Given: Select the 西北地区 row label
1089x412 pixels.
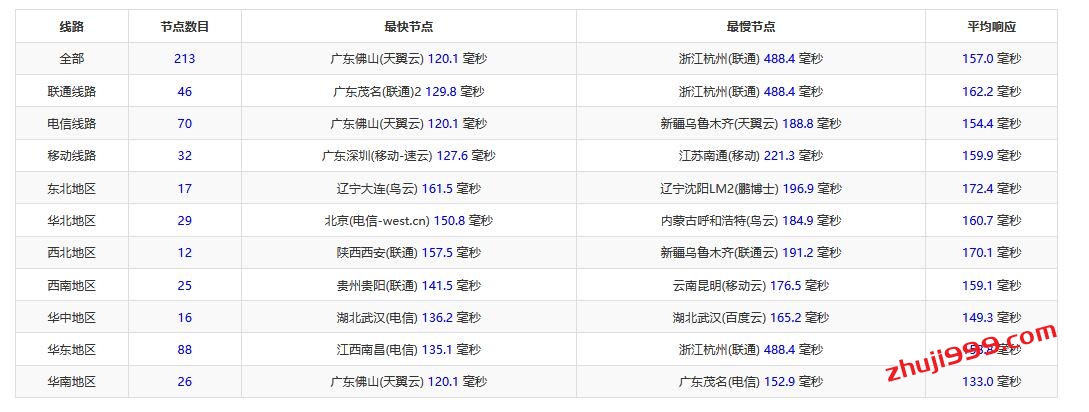Looking at the screenshot, I should pos(72,253).
